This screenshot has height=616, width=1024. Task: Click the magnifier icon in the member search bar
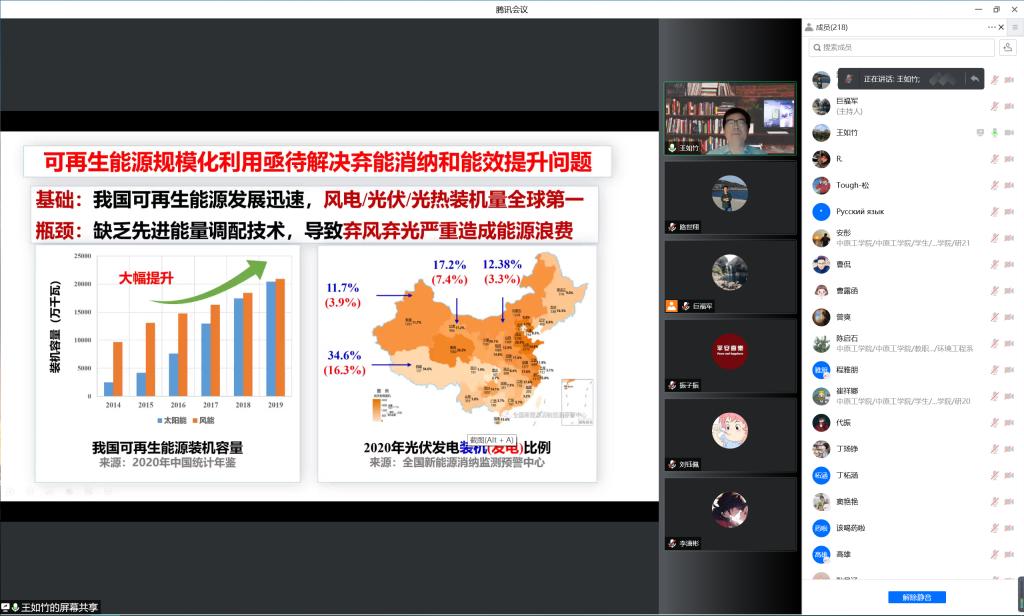tap(818, 46)
